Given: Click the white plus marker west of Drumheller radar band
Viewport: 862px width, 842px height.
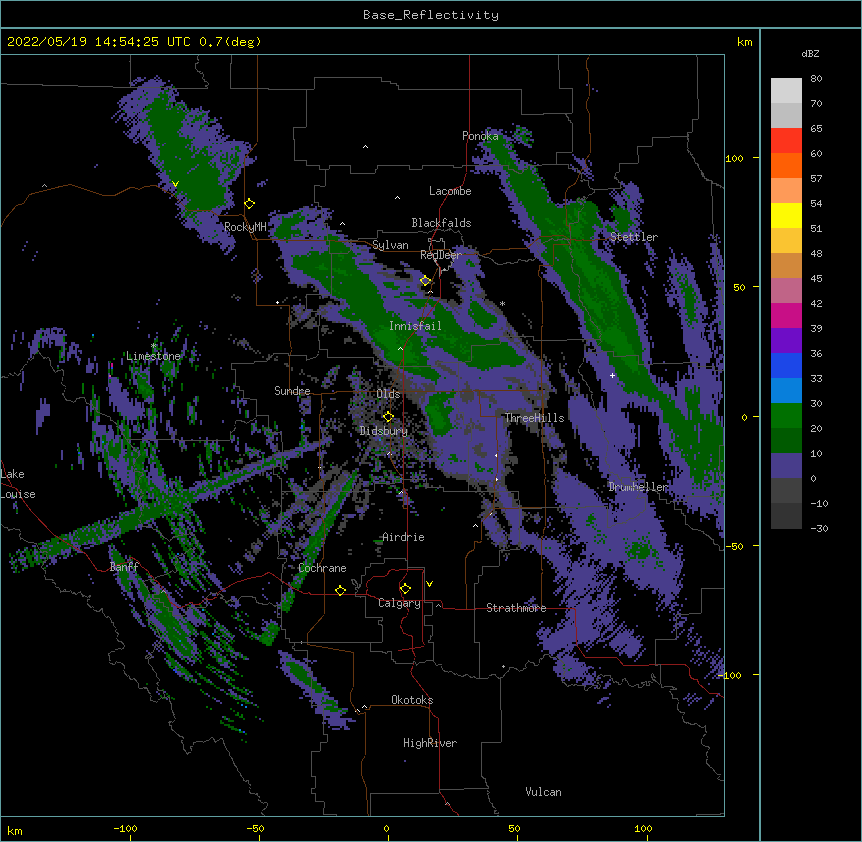Looking at the screenshot, I should click(612, 375).
